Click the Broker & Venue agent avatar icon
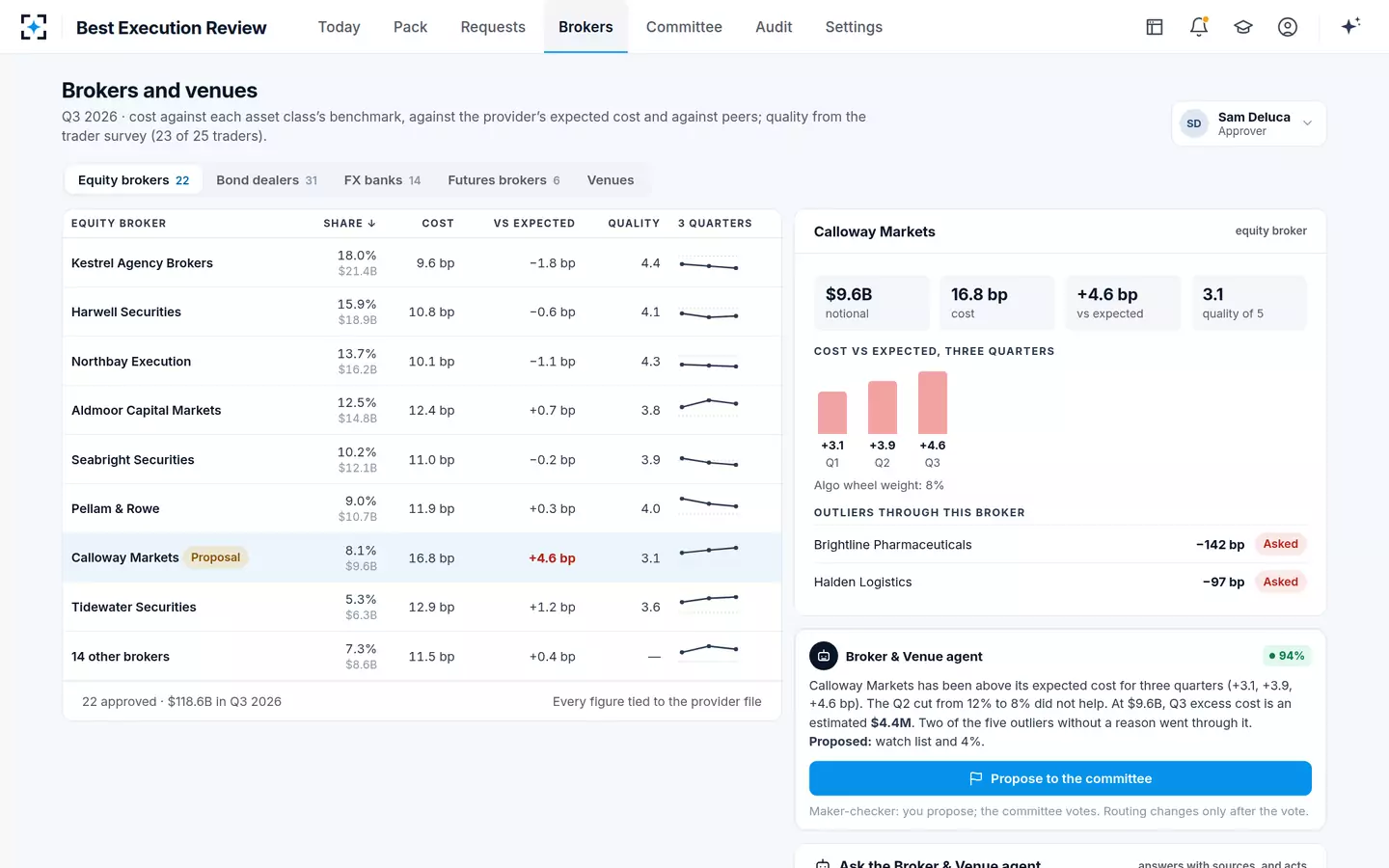Image resolution: width=1389 pixels, height=868 pixels. (824, 656)
